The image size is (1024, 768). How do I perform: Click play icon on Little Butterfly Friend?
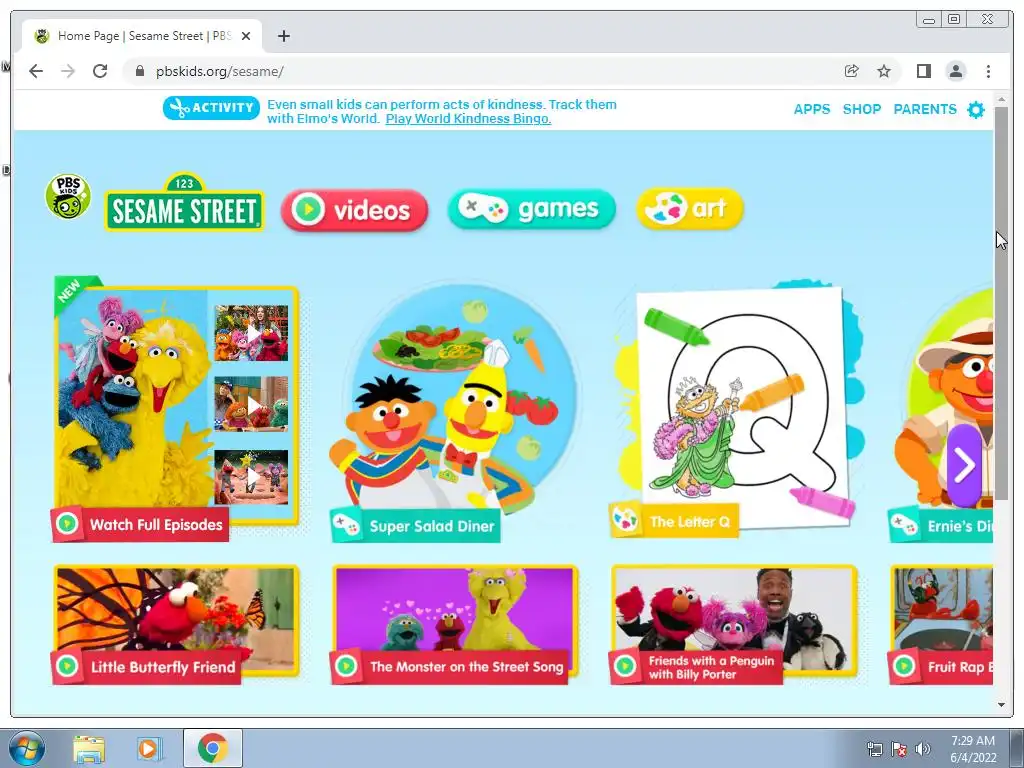pos(67,666)
